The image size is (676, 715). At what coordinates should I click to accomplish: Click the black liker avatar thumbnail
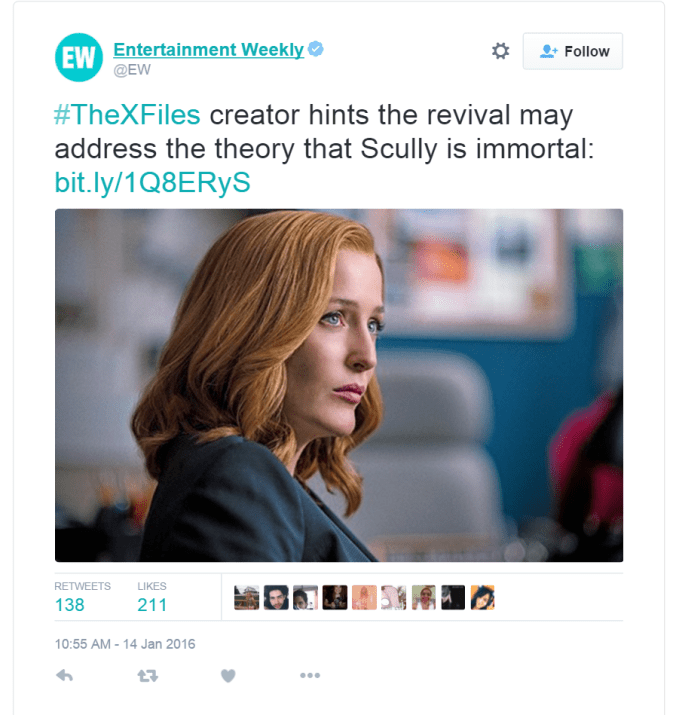(453, 597)
